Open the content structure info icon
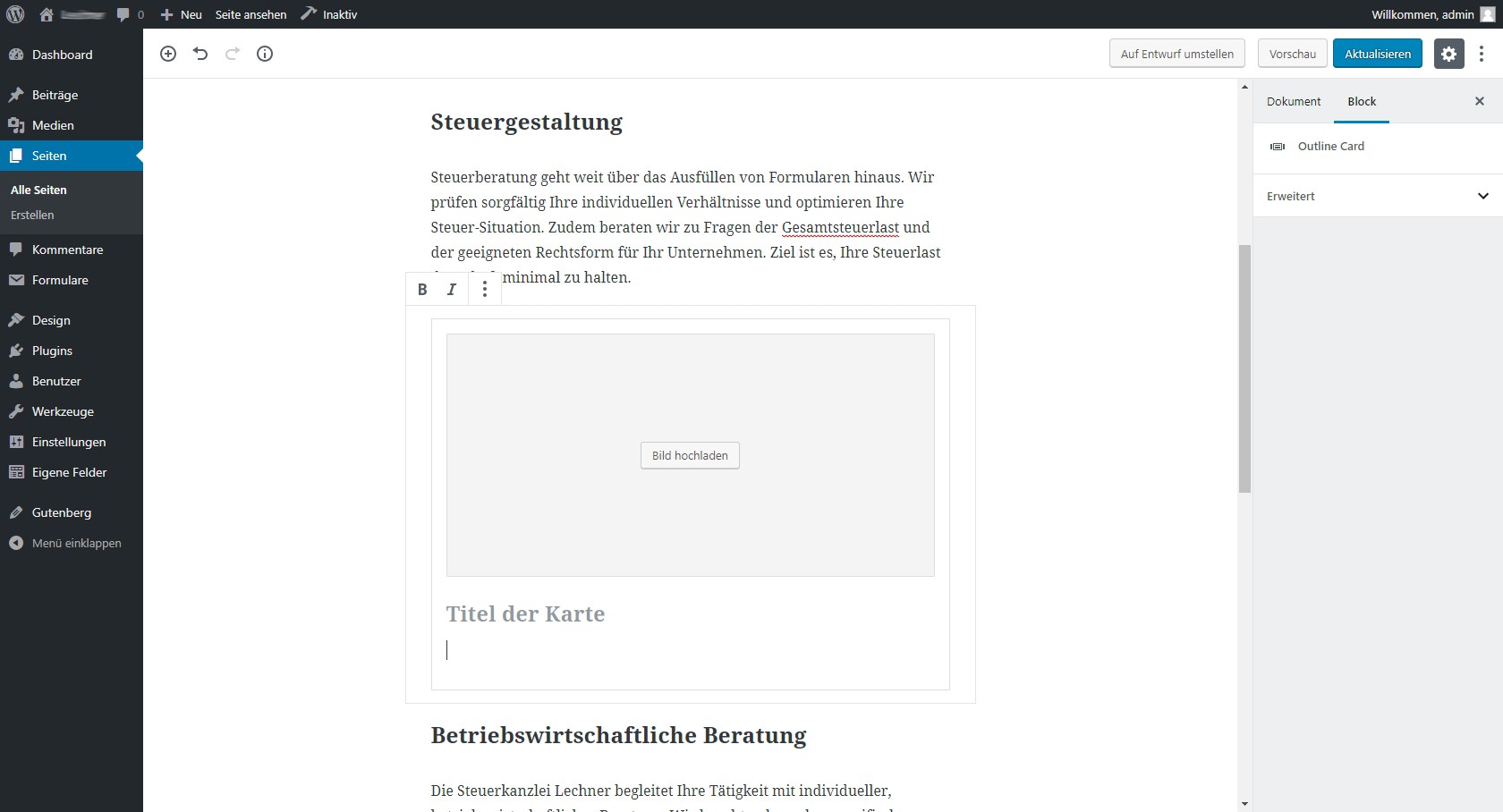Image resolution: width=1503 pixels, height=812 pixels. (x=264, y=54)
